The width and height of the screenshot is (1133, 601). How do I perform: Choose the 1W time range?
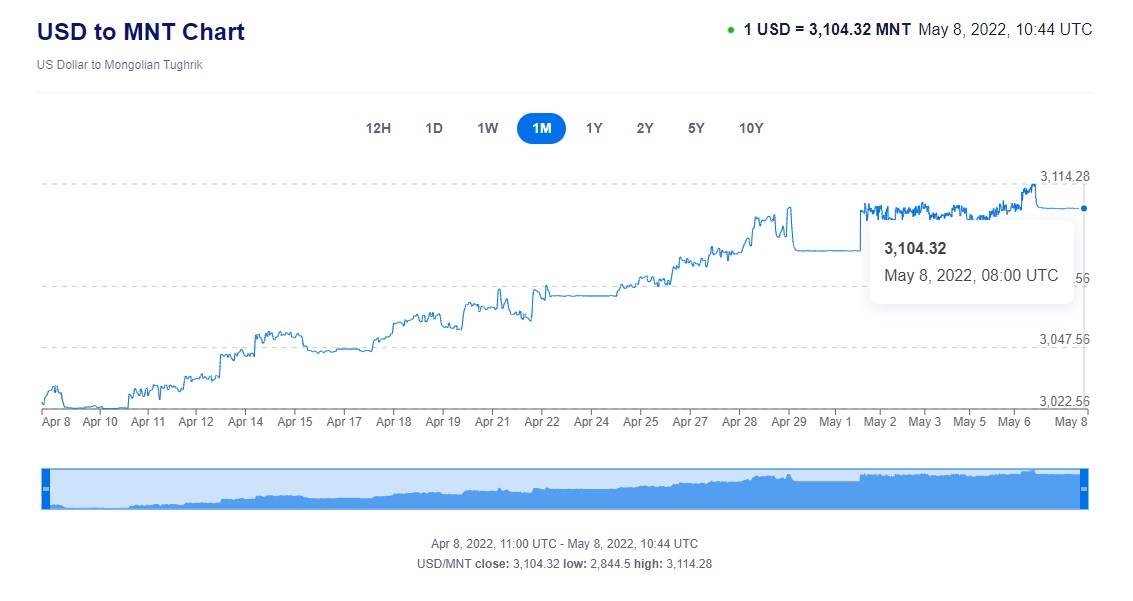[487, 128]
